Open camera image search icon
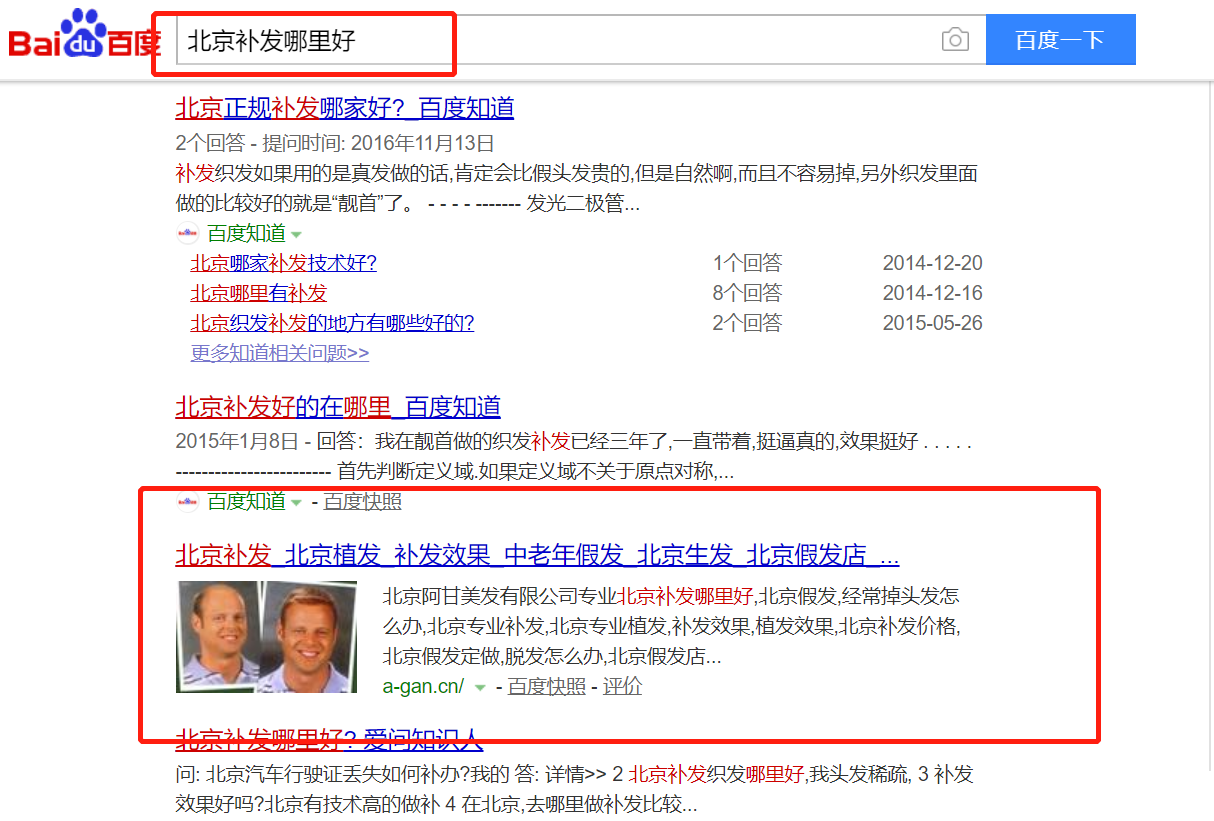The width and height of the screenshot is (1214, 821). [955, 40]
